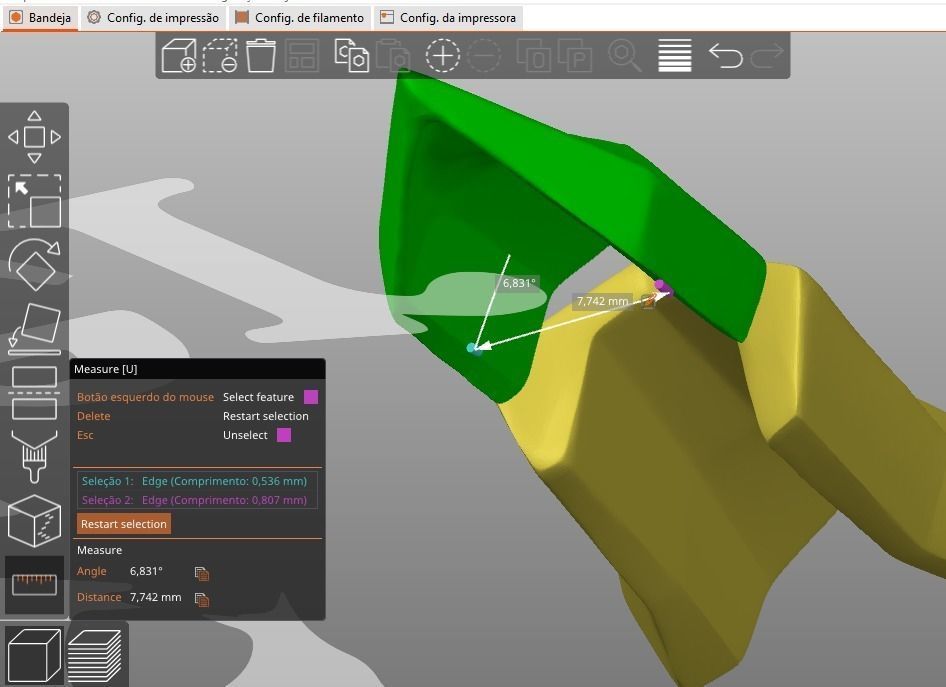Image resolution: width=946 pixels, height=687 pixels.
Task: Switch to sliced layers preview
Action: pyautogui.click(x=95, y=655)
